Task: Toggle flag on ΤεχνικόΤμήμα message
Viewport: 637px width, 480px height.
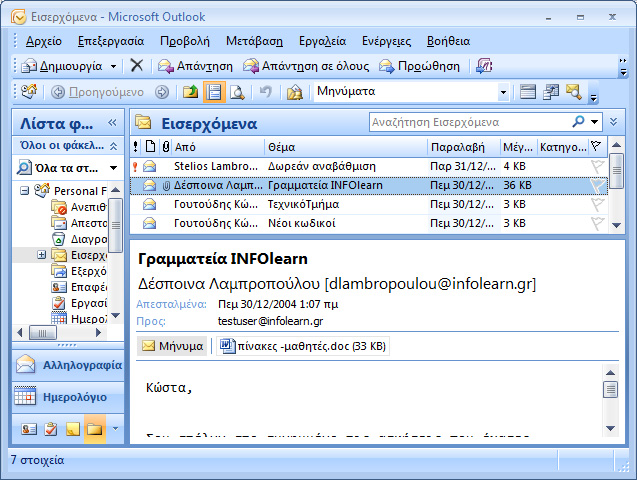Action: click(x=597, y=204)
